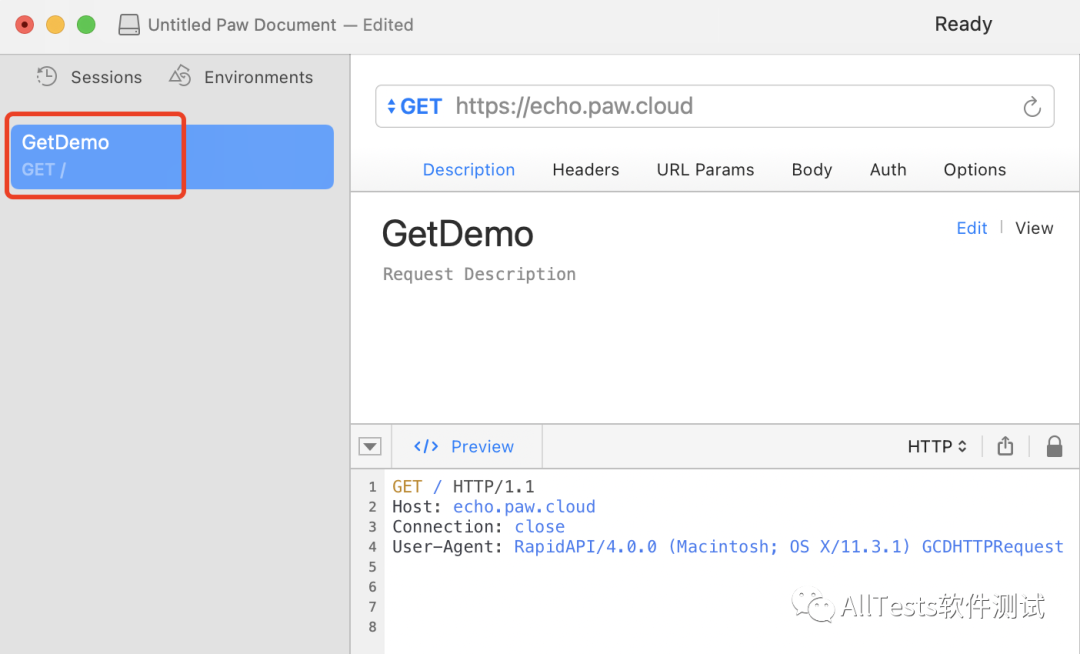Image resolution: width=1080 pixels, height=654 pixels.
Task: Click the Request Description text area
Action: pyautogui.click(x=480, y=274)
